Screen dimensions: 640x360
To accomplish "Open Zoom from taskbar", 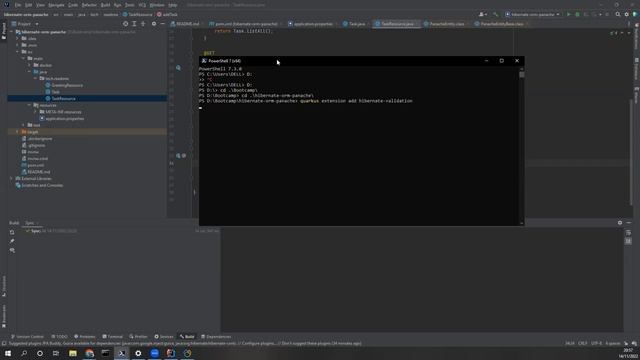I will (x=155, y=353).
